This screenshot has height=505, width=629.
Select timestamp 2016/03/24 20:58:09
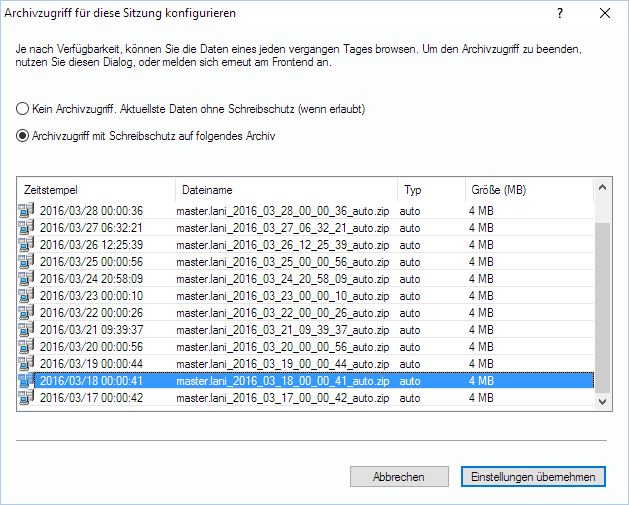[91, 279]
